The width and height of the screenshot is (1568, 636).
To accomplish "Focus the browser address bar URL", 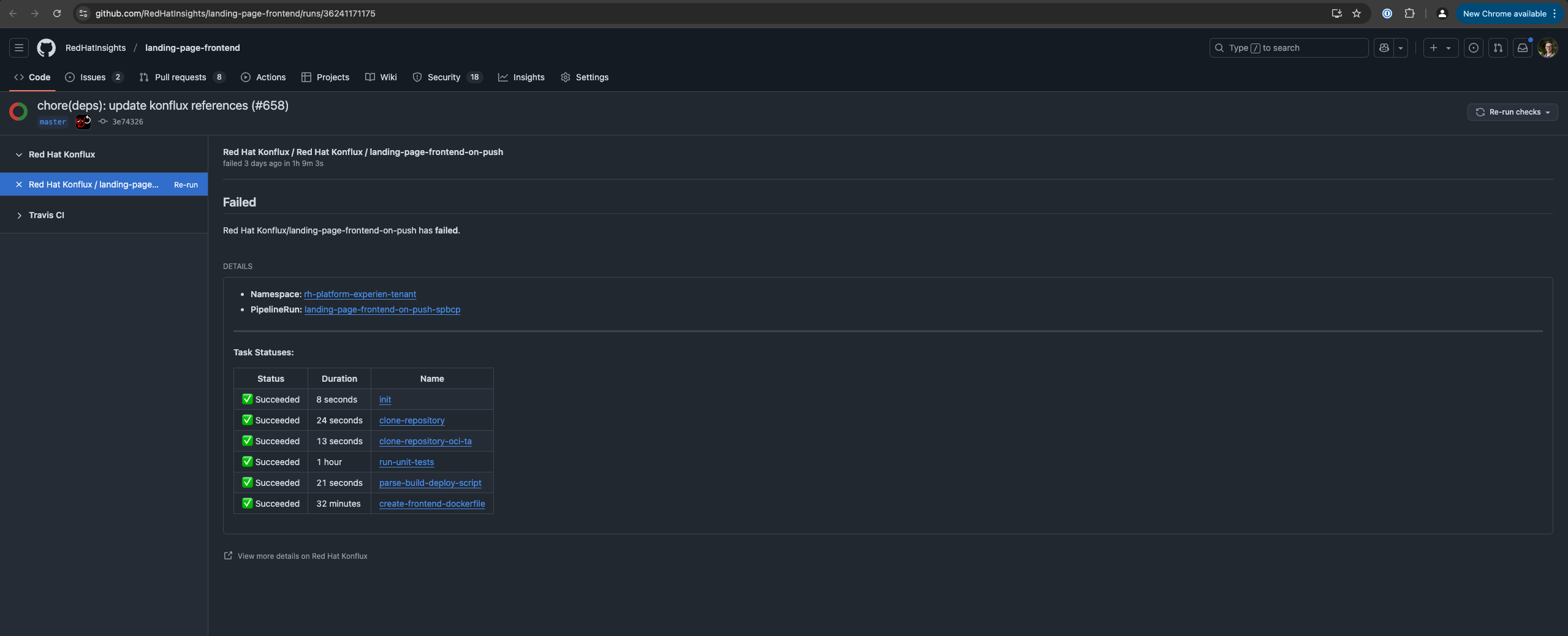I will (x=235, y=13).
